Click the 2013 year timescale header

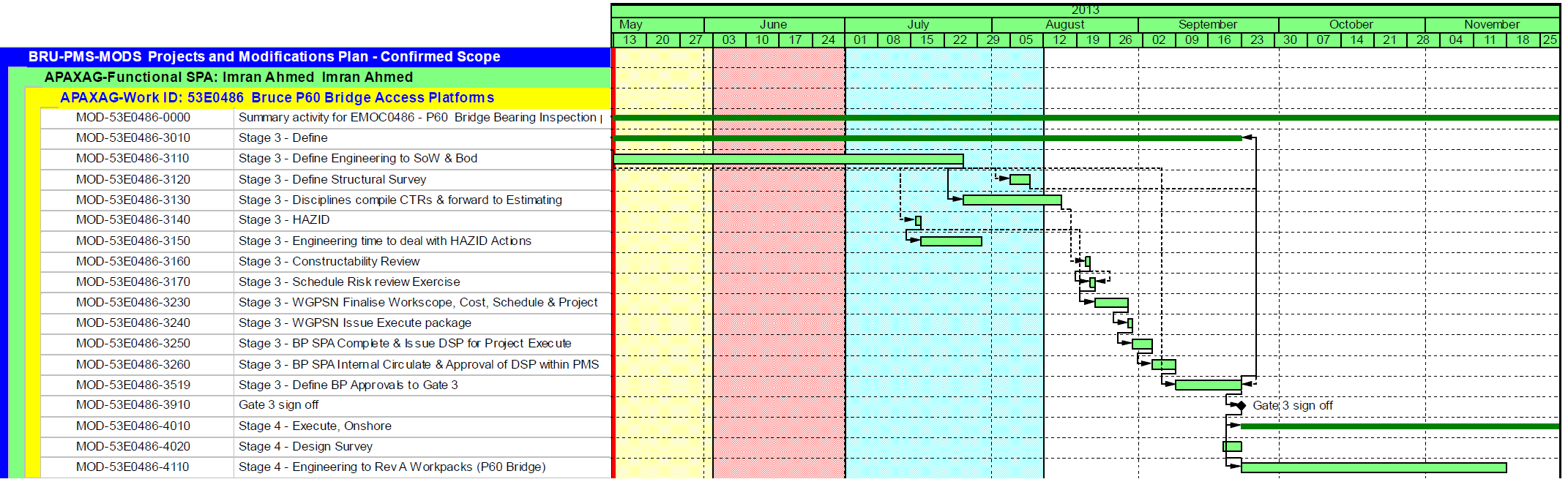(1085, 10)
